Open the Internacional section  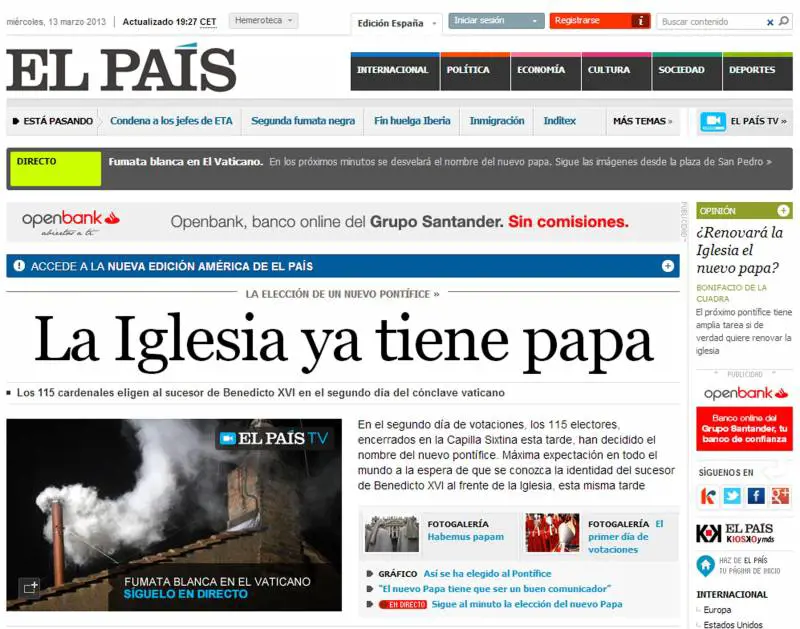(395, 71)
